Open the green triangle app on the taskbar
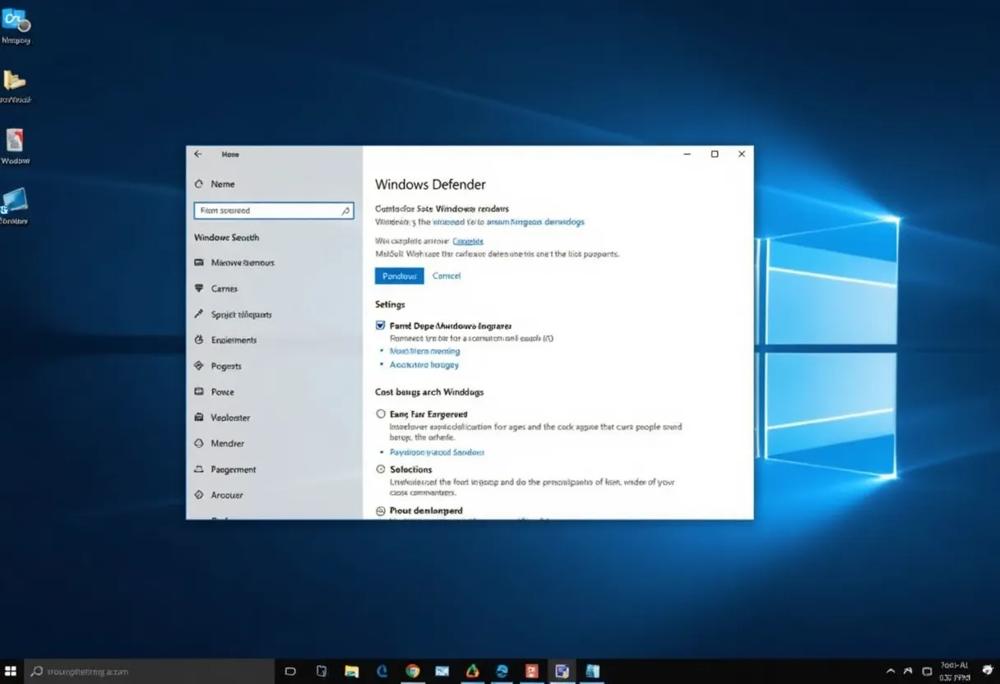 [x=472, y=671]
